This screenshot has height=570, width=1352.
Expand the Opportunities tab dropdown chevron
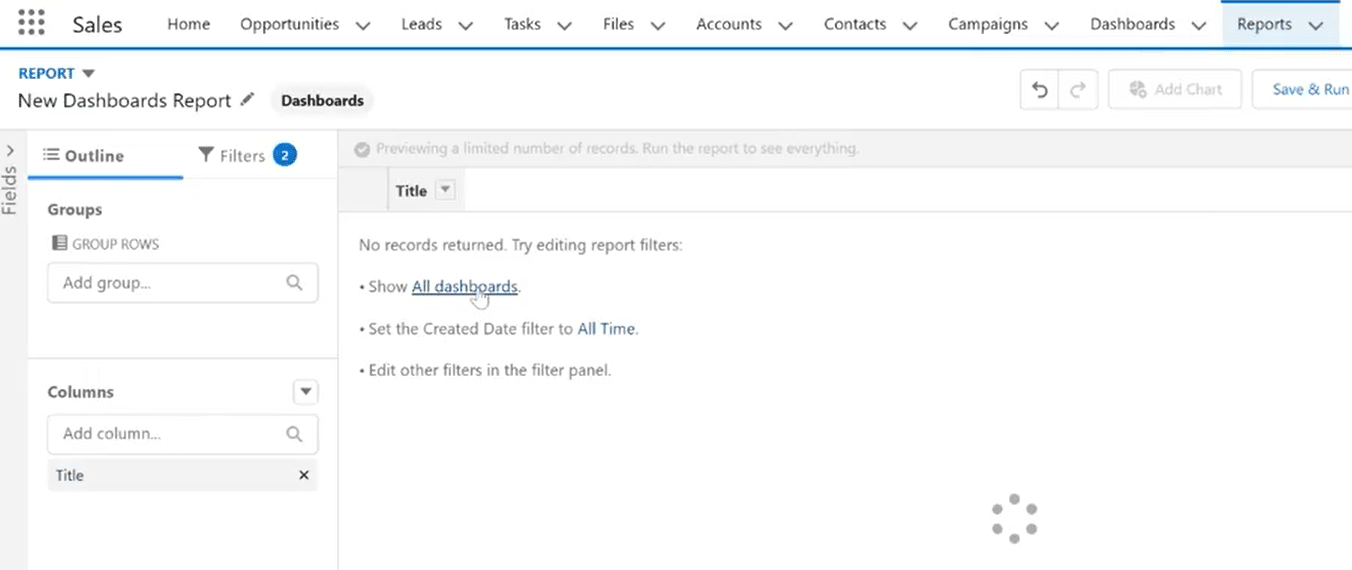(363, 25)
